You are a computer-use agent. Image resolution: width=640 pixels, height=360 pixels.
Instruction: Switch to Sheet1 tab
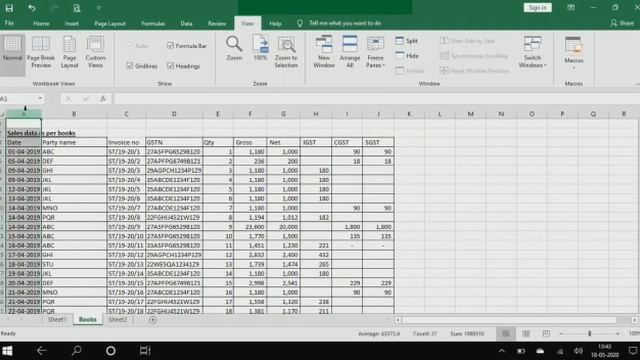click(57, 320)
